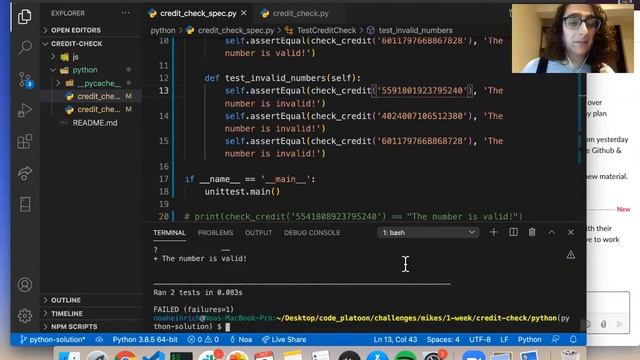This screenshot has width=640, height=360.
Task: Click the notifications bell in status bar
Action: [x=573, y=339]
